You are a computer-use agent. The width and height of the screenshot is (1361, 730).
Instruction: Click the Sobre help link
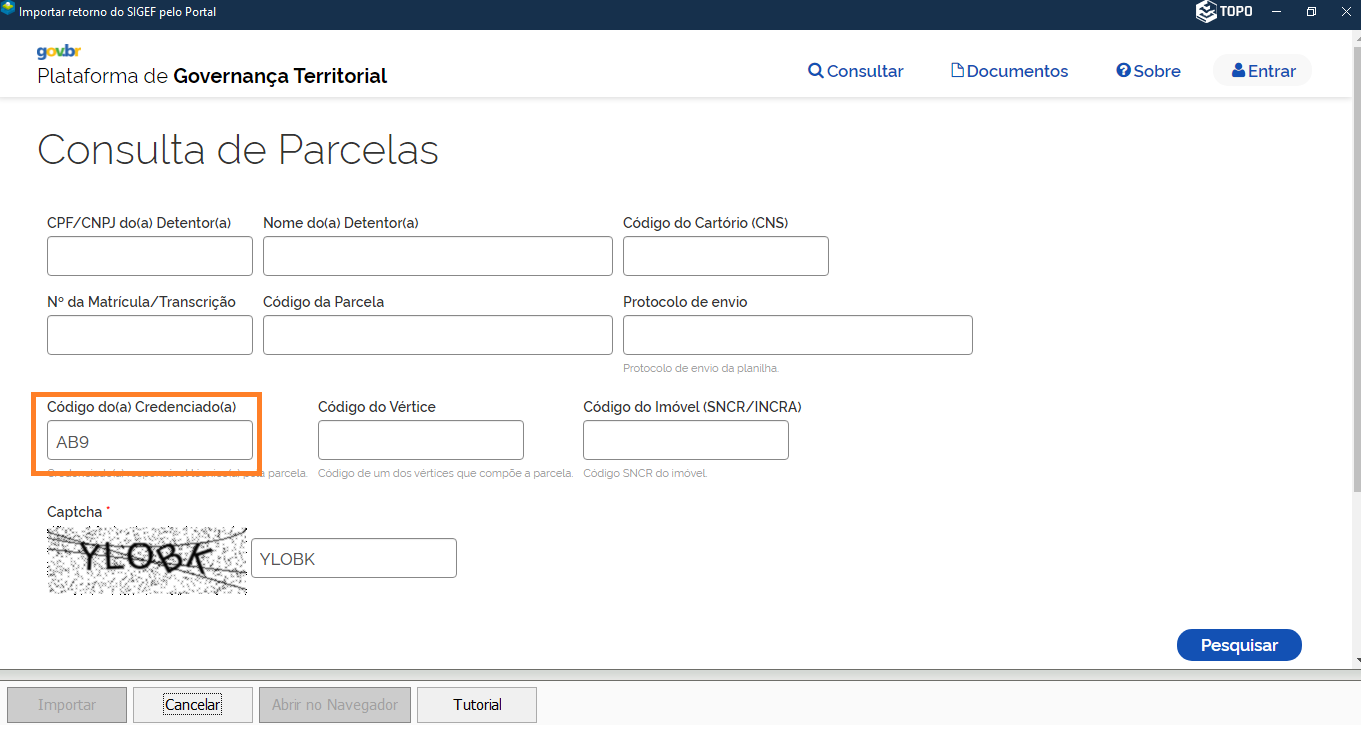coord(1148,71)
